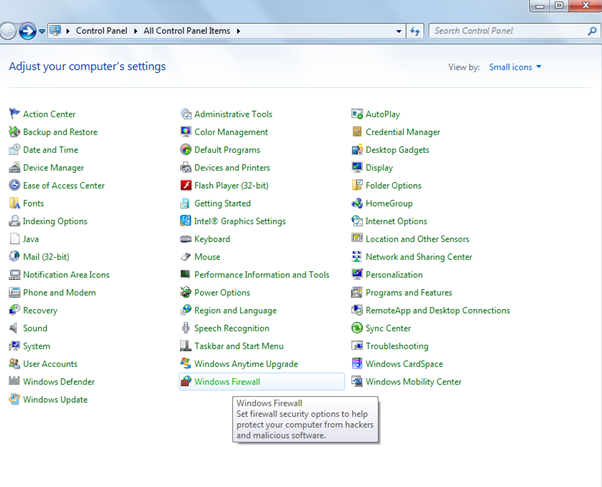
Task: Open RemoteApp and Desktop Connections link
Action: coord(438,310)
